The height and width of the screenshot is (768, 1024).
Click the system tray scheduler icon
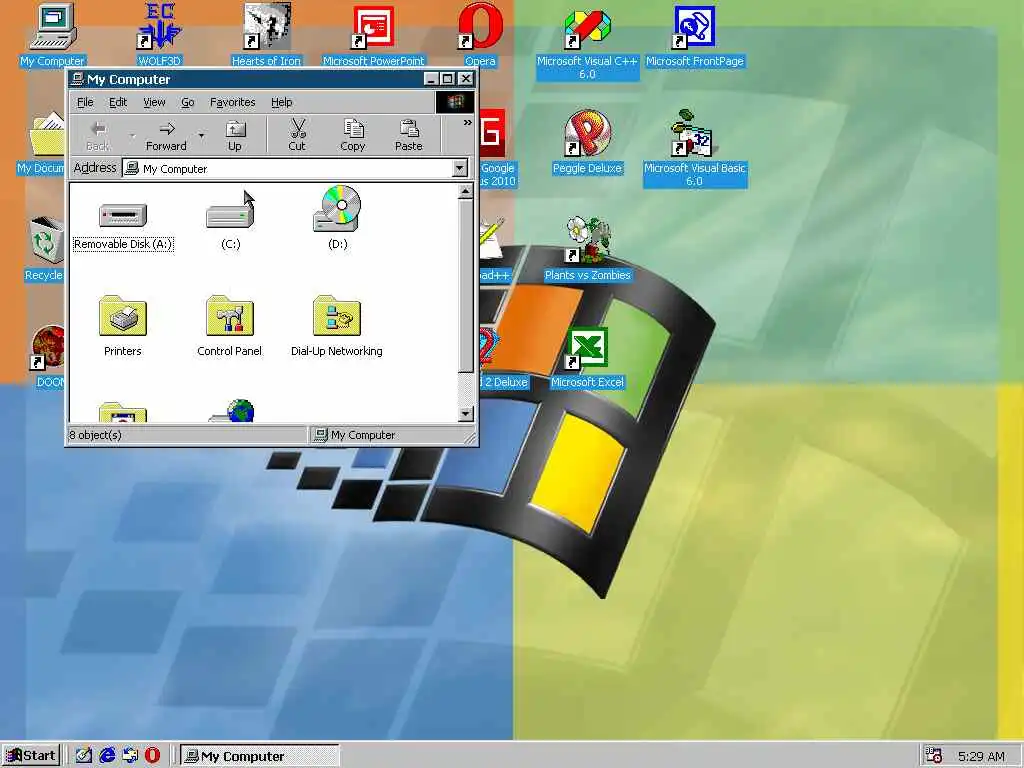935,756
